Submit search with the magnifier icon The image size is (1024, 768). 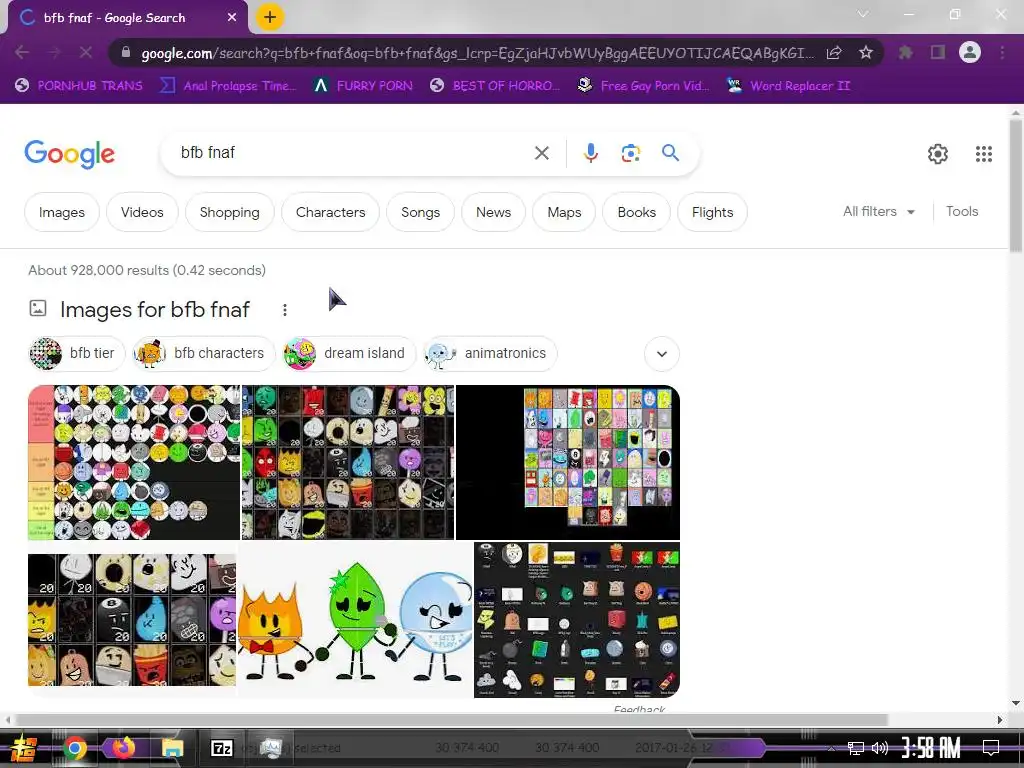coord(671,153)
